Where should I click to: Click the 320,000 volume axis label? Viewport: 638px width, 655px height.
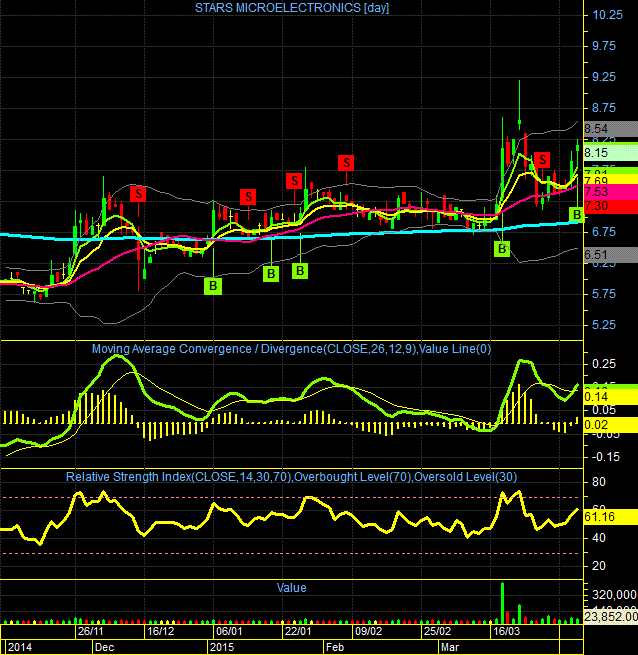614,595
